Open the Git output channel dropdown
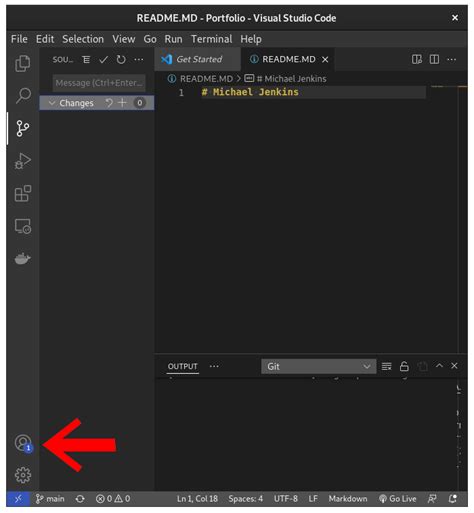The height and width of the screenshot is (513, 474). (x=319, y=366)
